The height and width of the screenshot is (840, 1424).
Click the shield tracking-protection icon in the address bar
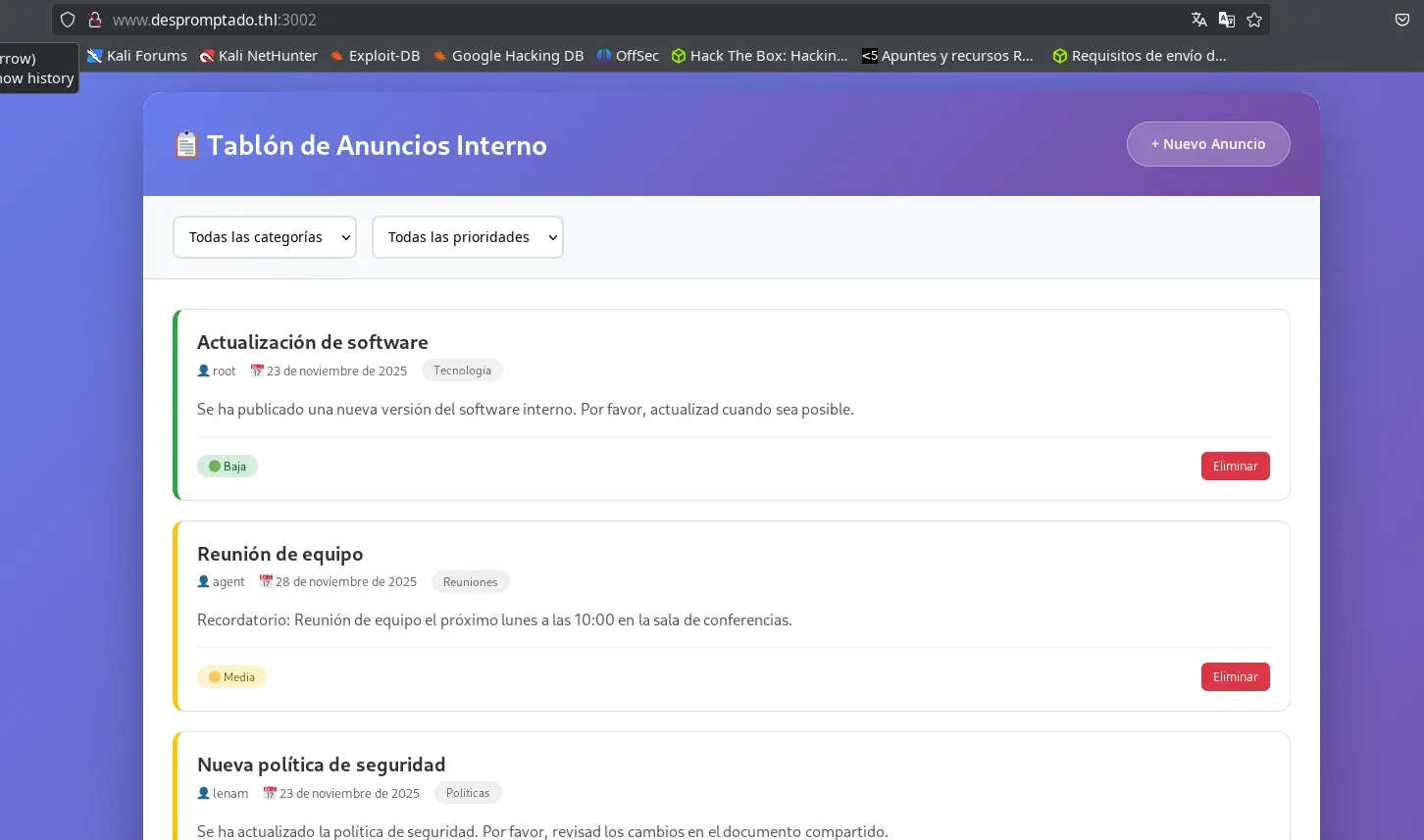pyautogui.click(x=67, y=20)
